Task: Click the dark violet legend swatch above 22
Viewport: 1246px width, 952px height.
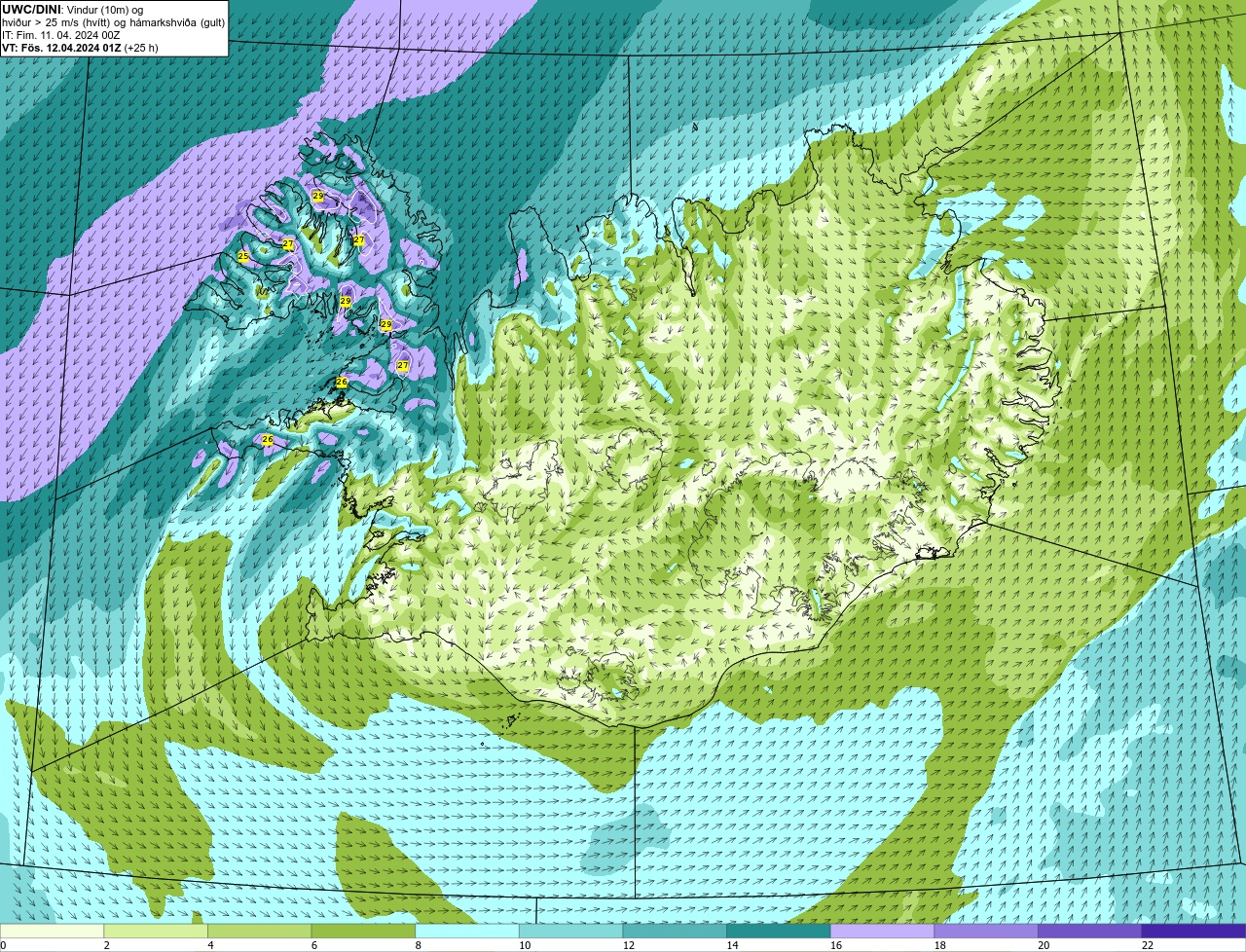Action: [1193, 931]
